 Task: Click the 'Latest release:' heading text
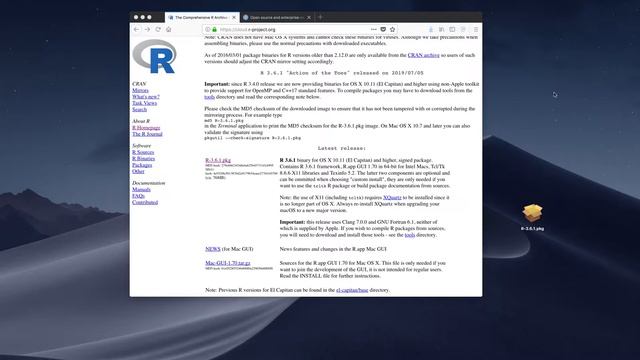[342, 149]
